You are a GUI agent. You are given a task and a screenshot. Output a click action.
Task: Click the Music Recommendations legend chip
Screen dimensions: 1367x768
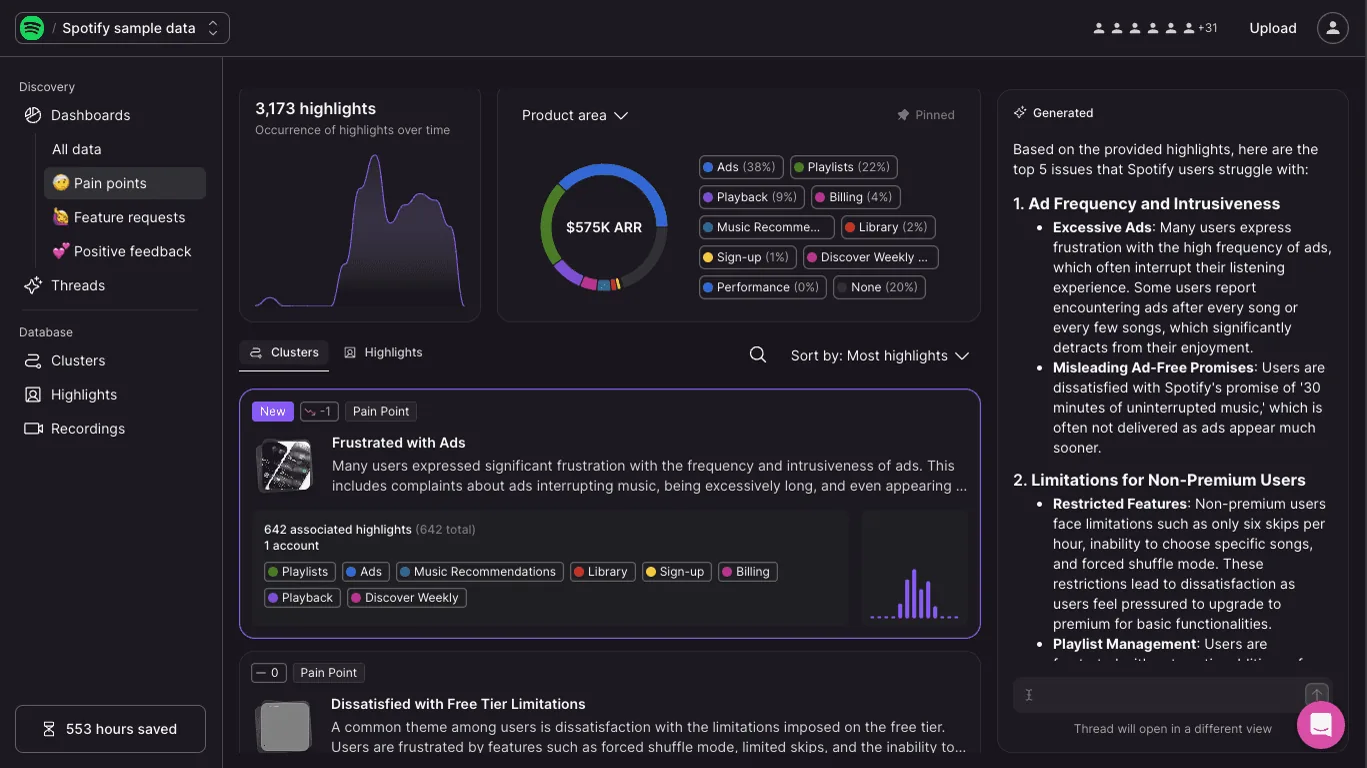coord(766,227)
